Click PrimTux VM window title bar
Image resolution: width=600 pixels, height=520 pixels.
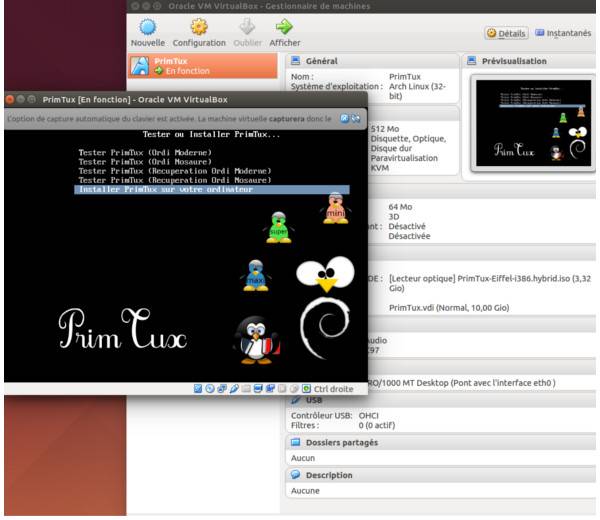186,99
